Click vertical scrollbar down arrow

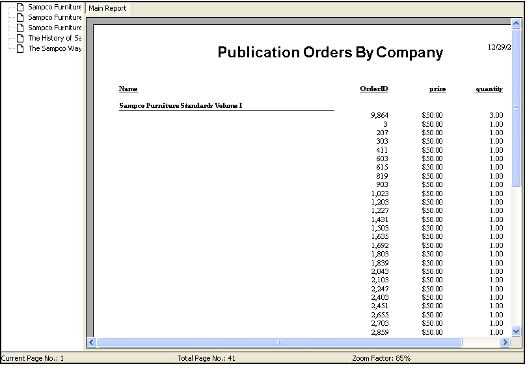tap(516, 331)
